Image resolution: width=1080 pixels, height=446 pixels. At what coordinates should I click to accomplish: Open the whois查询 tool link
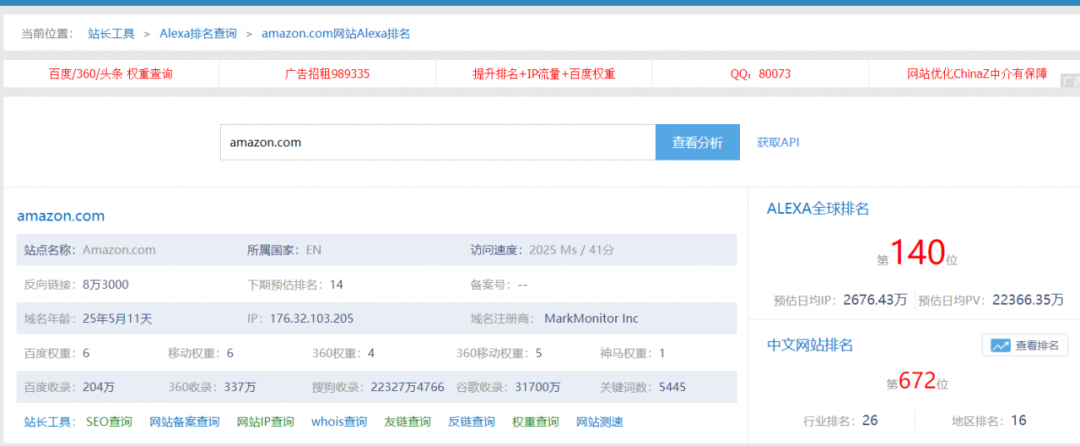pos(339,422)
